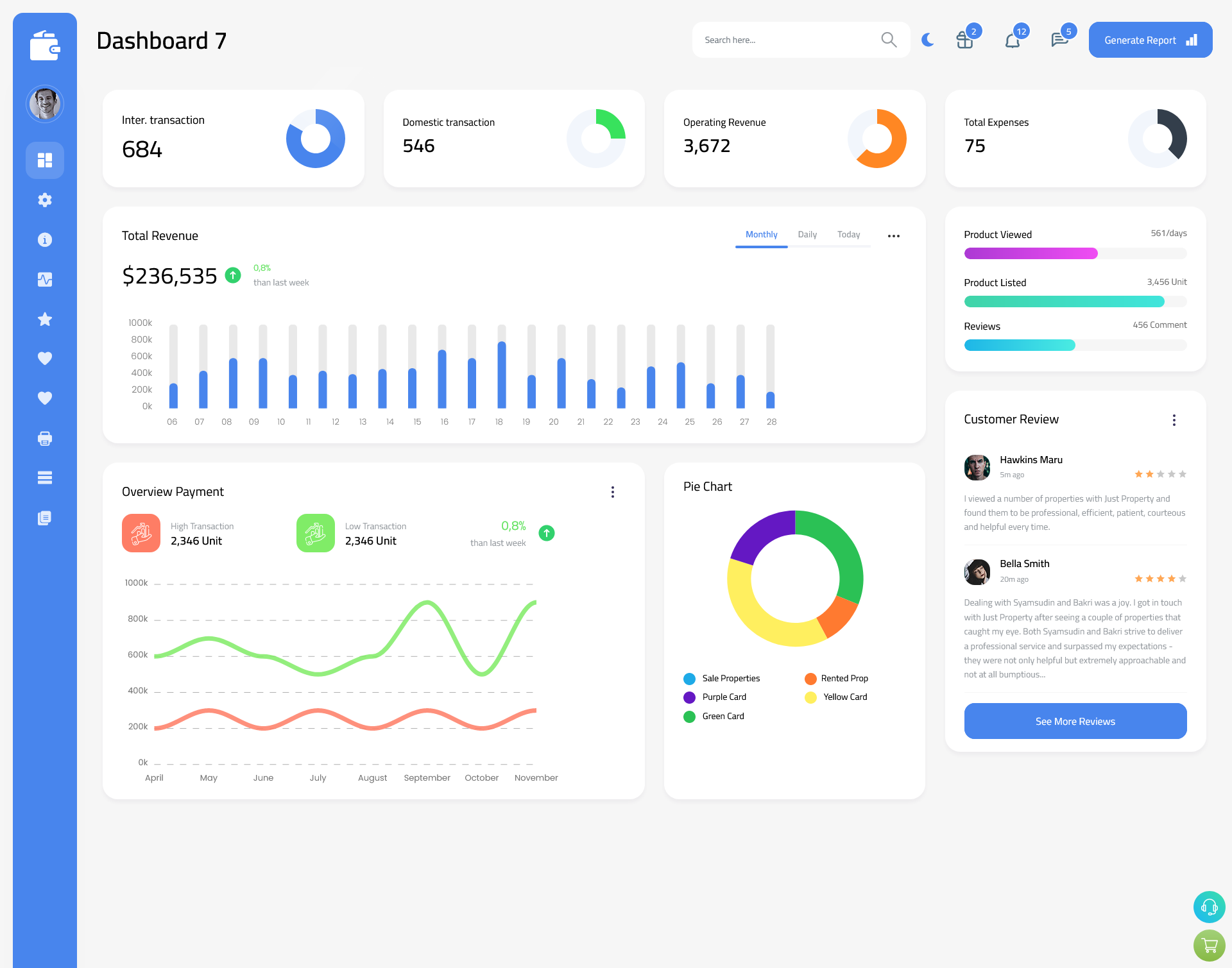1232x968 pixels.
Task: Click Generate Report button
Action: (x=1149, y=39)
